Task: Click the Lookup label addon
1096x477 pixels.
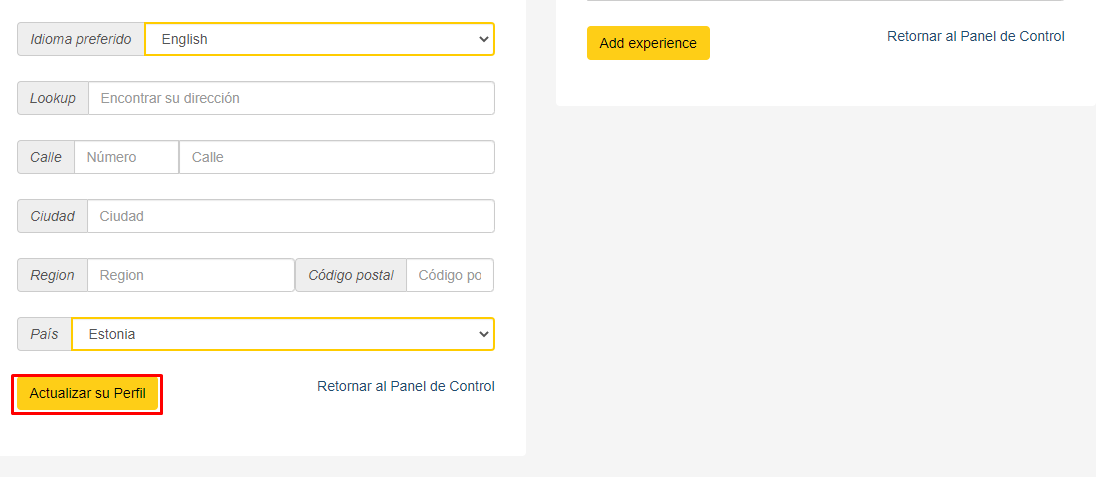Action: coord(53,98)
